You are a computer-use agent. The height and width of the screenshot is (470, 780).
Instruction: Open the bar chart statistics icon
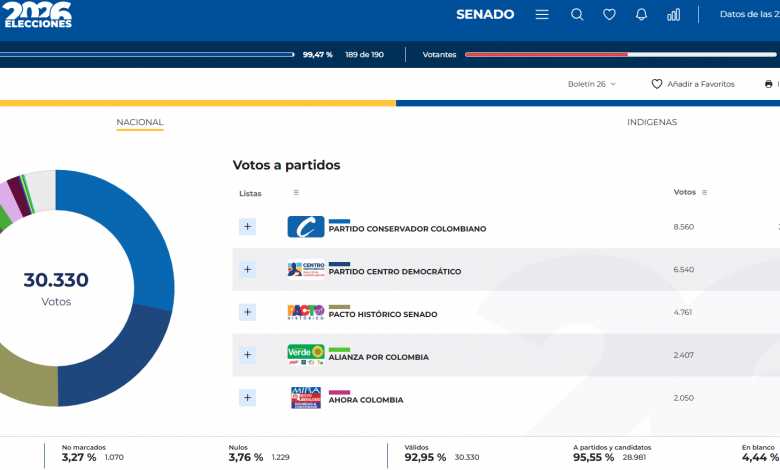click(674, 15)
